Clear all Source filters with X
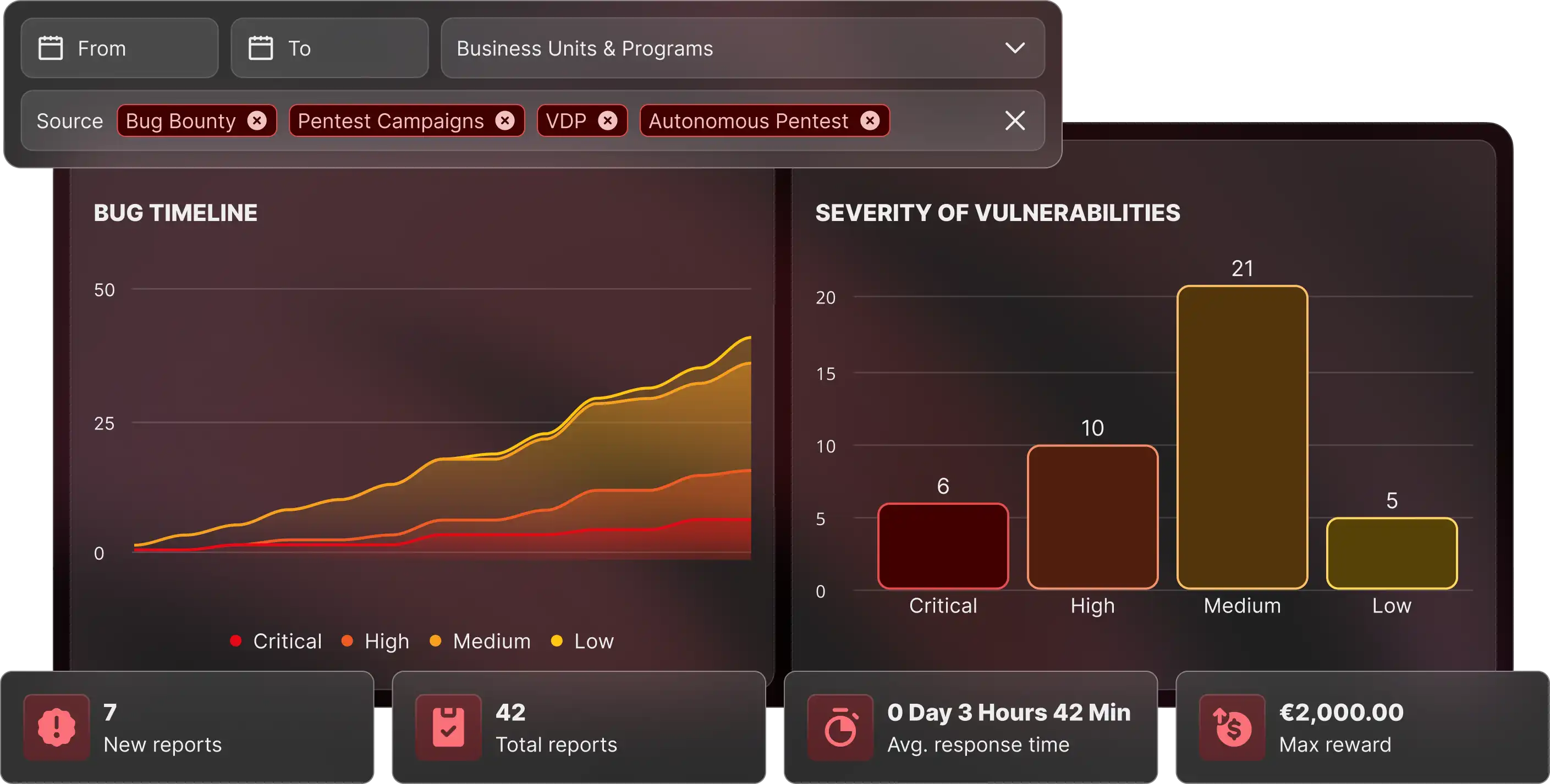Screen dimensions: 1550x784 [1014, 121]
